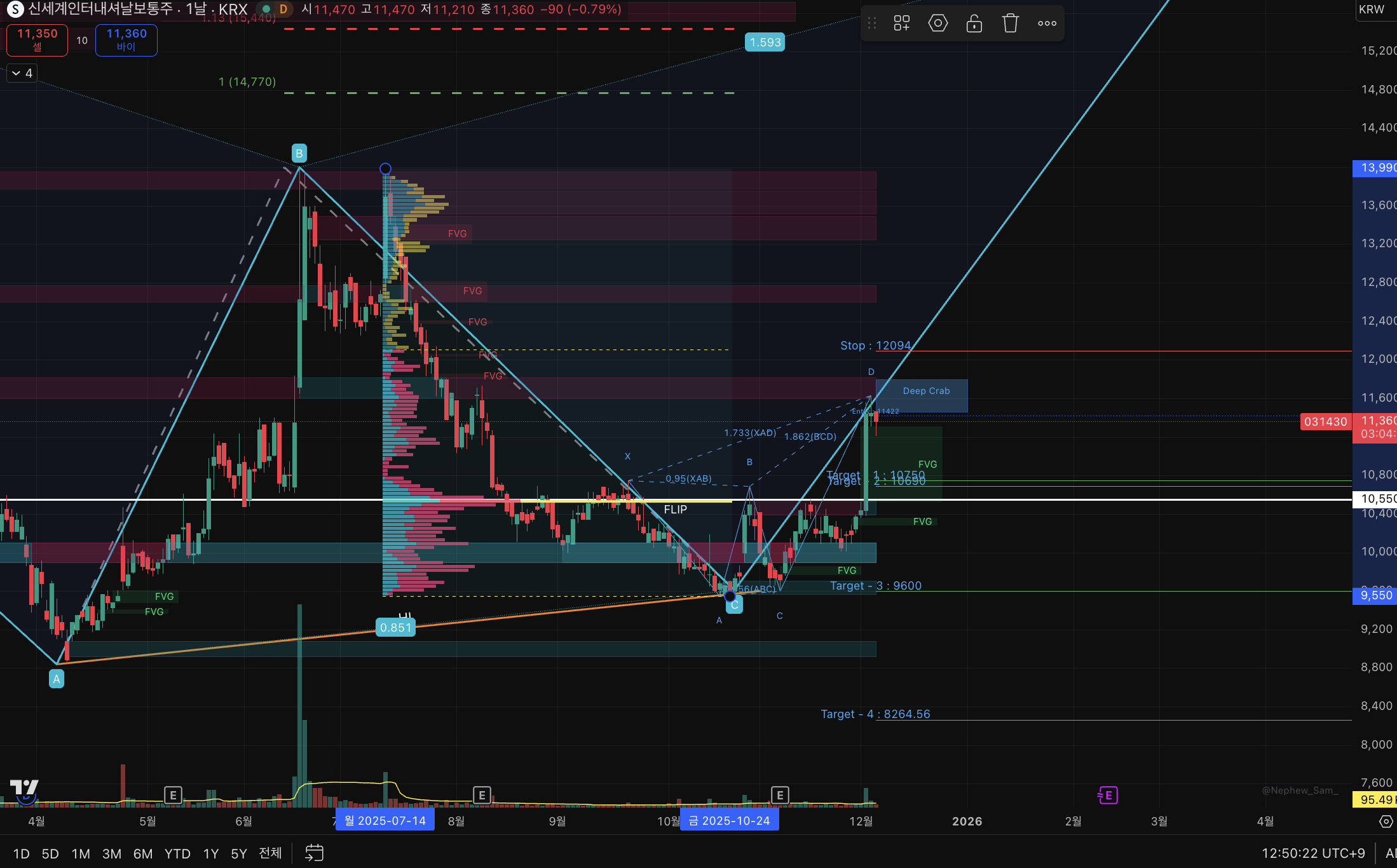1397x868 pixels.
Task: Toggle the D interval badge in header
Action: [x=283, y=9]
